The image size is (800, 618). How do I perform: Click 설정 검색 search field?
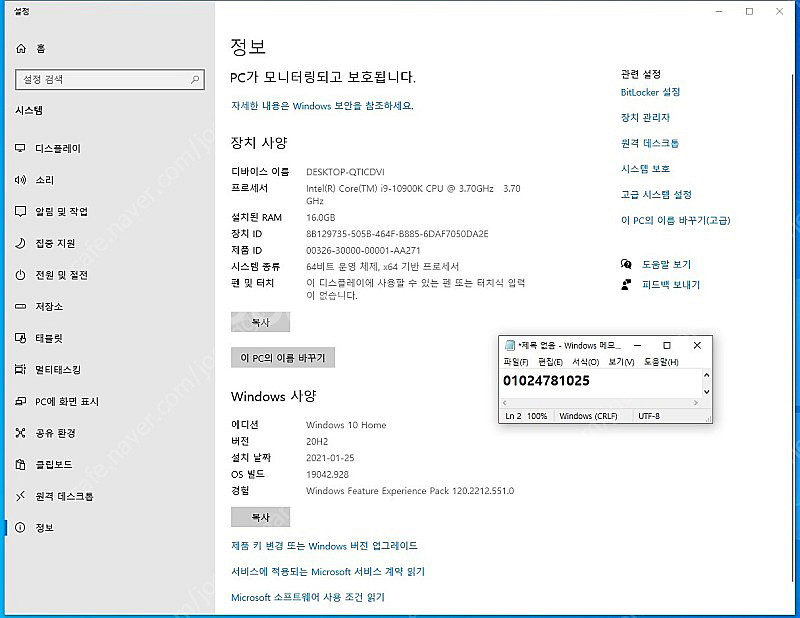point(110,80)
